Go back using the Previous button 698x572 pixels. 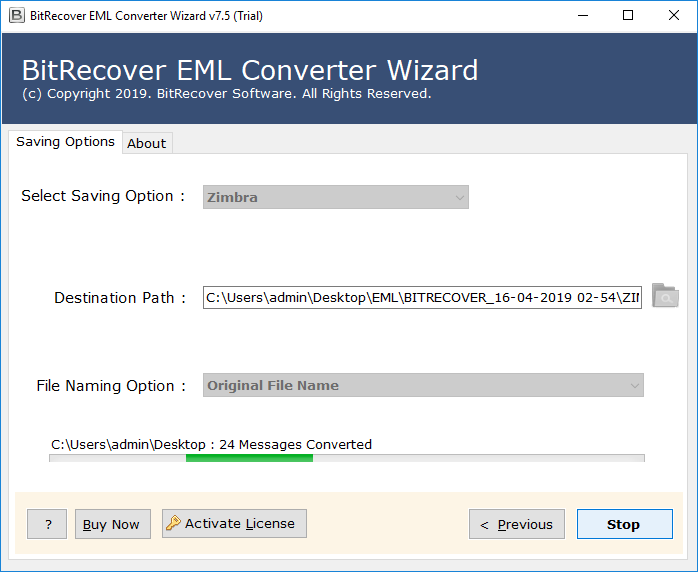[x=517, y=524]
